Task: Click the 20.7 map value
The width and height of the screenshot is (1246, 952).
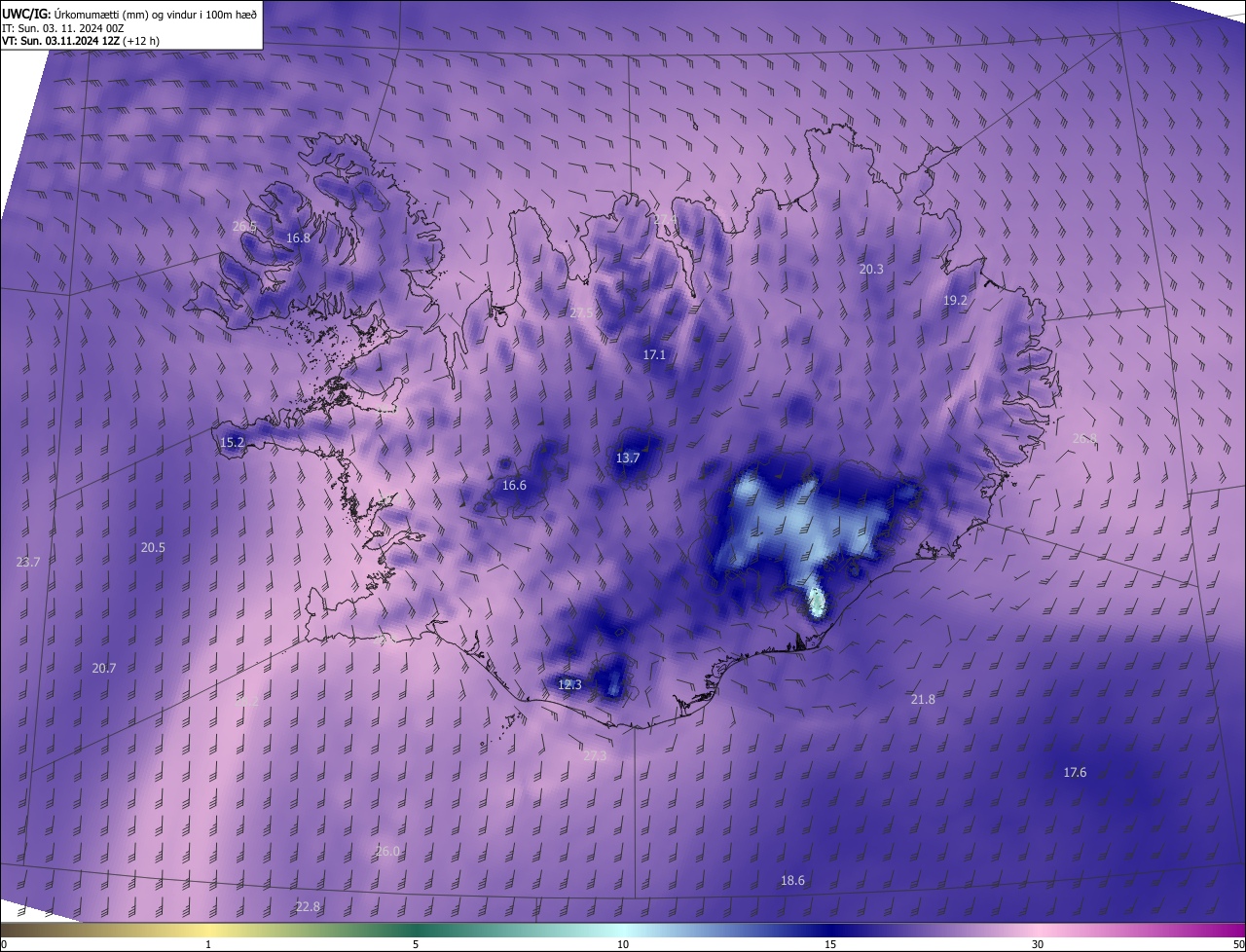Action: click(104, 669)
